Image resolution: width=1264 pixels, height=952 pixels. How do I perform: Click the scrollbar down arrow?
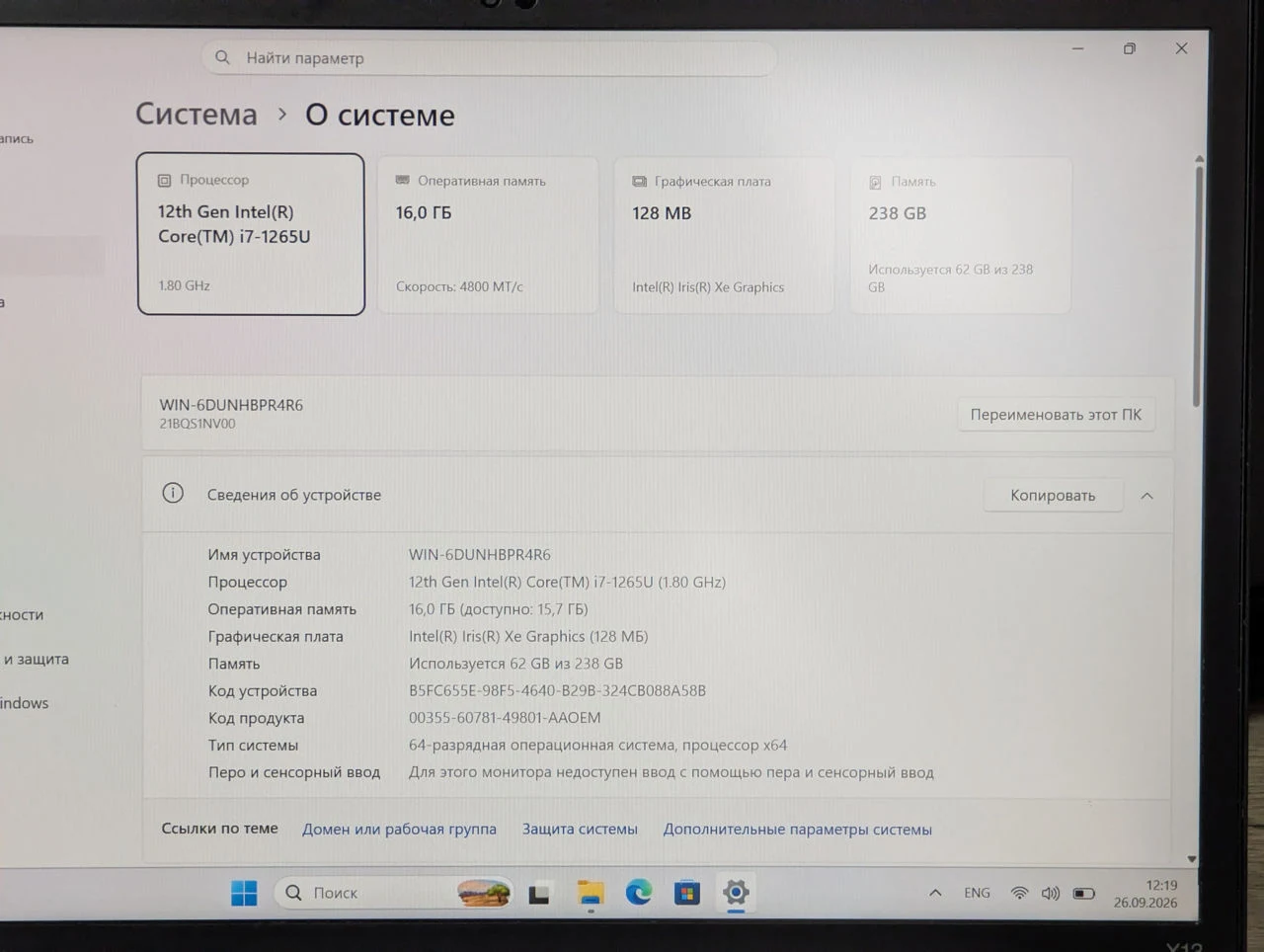(1192, 859)
